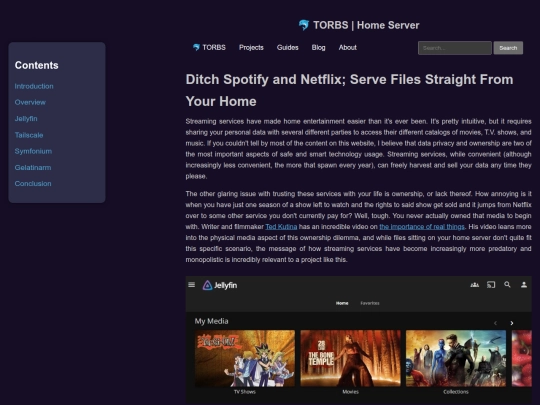Image resolution: width=540 pixels, height=405 pixels.
Task: Go to previous My Media items arrow
Action: [495, 323]
